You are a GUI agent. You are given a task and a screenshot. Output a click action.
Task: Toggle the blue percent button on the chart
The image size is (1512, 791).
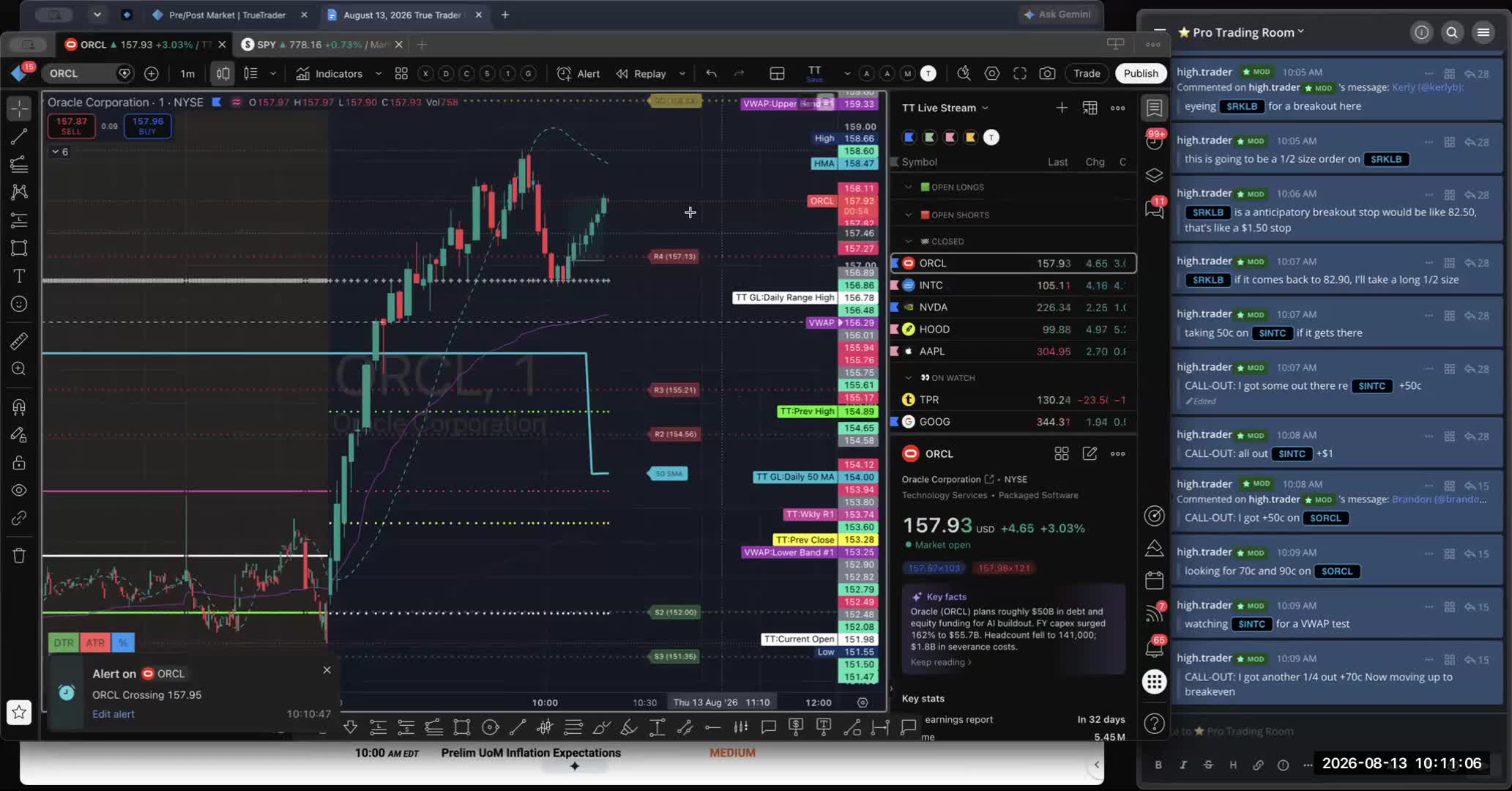pos(123,643)
